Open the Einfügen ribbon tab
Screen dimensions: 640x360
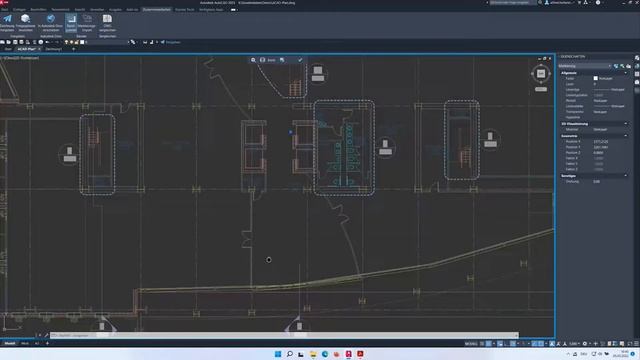click(x=19, y=9)
